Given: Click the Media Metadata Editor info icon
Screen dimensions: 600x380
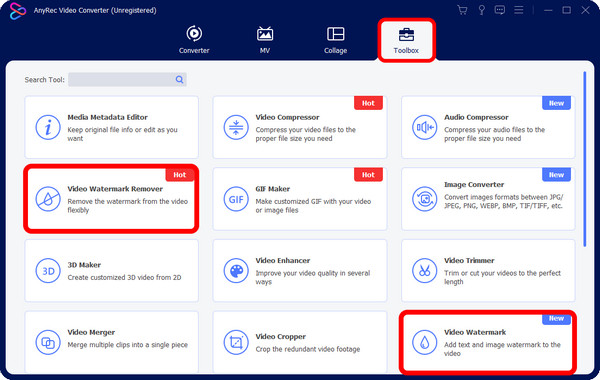Looking at the screenshot, I should tap(48, 127).
